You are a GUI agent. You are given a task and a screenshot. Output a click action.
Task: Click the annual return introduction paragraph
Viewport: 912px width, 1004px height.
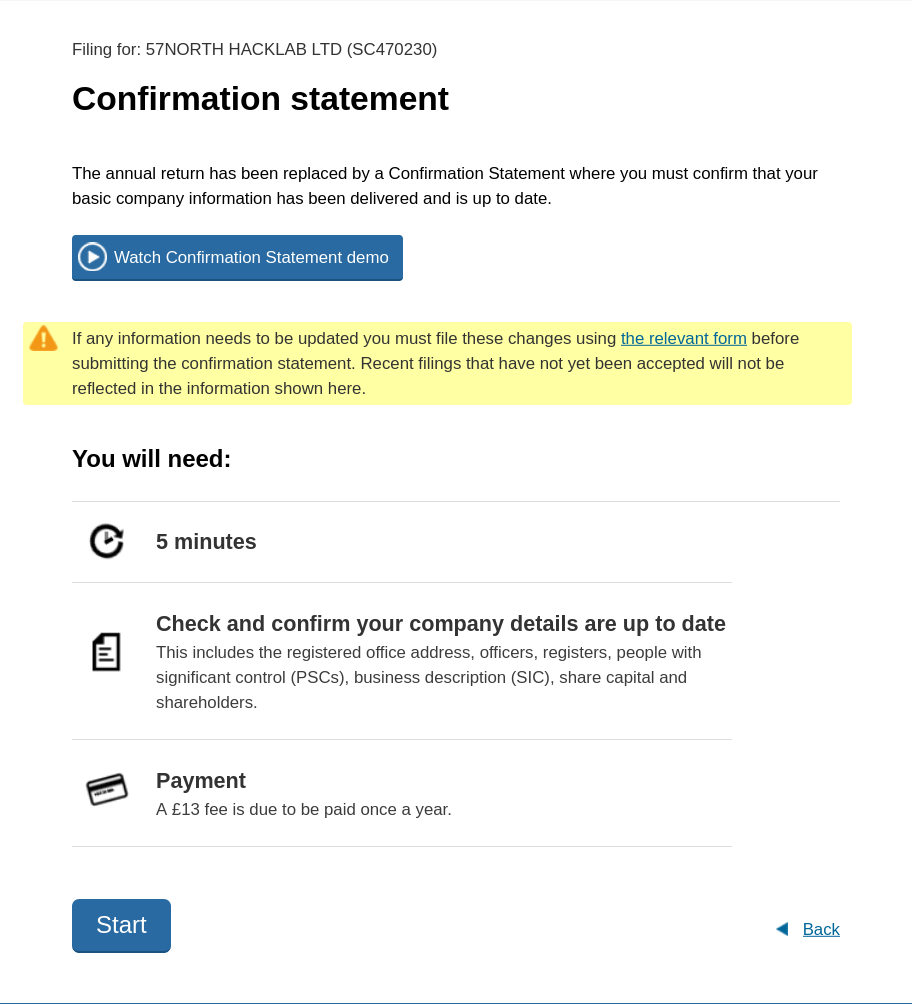(x=444, y=186)
